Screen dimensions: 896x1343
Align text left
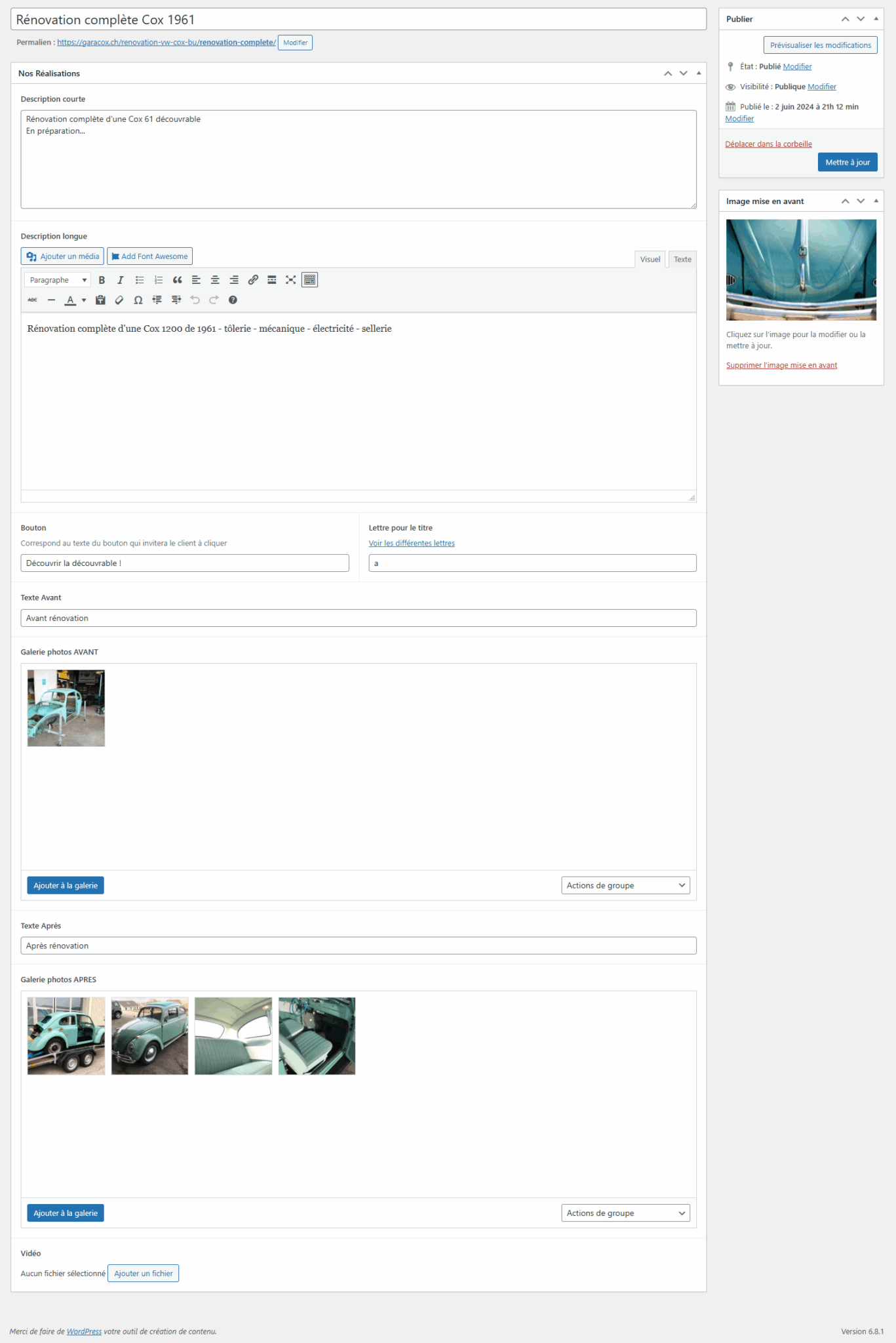(x=196, y=280)
